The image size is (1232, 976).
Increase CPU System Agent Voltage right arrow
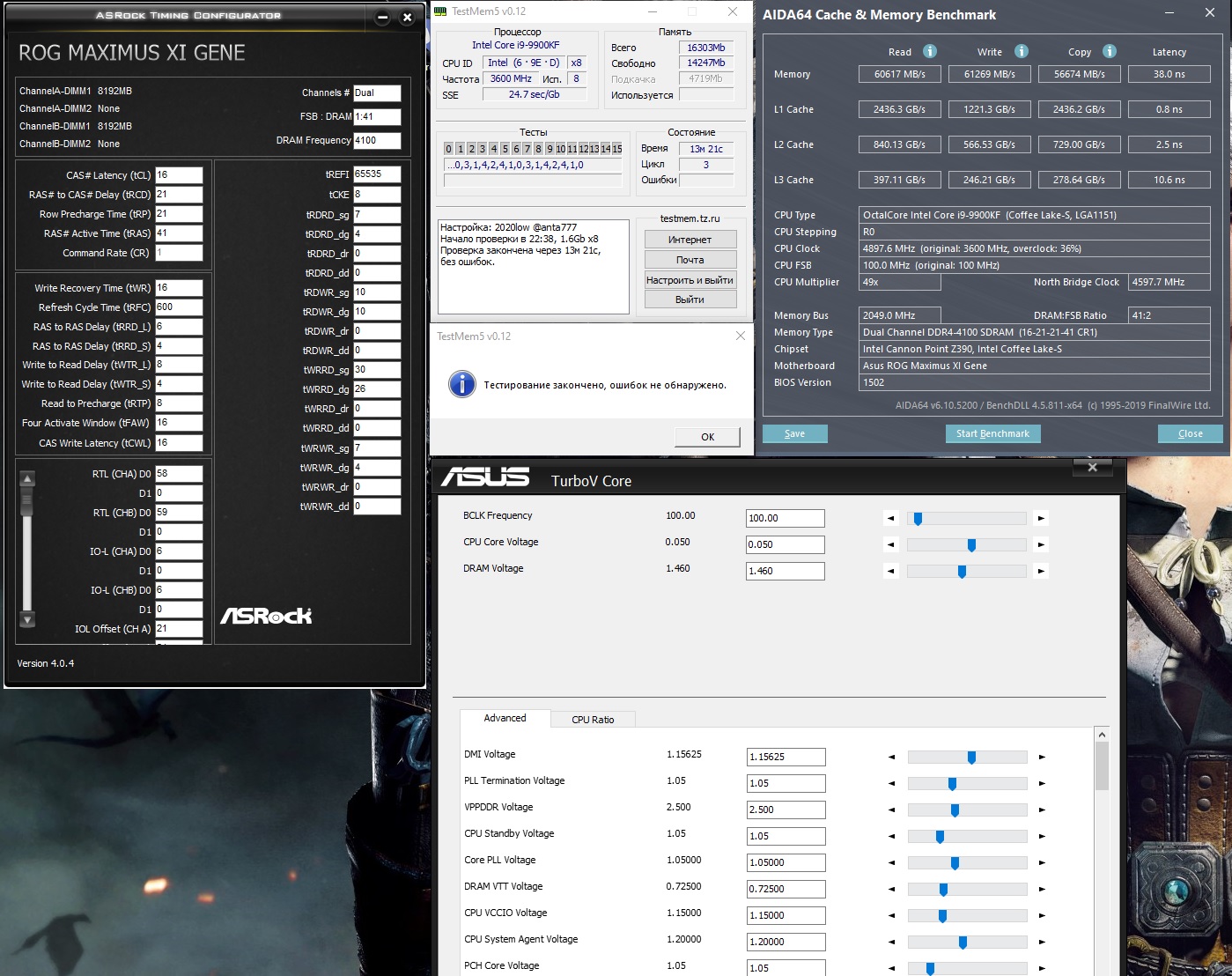pos(1042,943)
